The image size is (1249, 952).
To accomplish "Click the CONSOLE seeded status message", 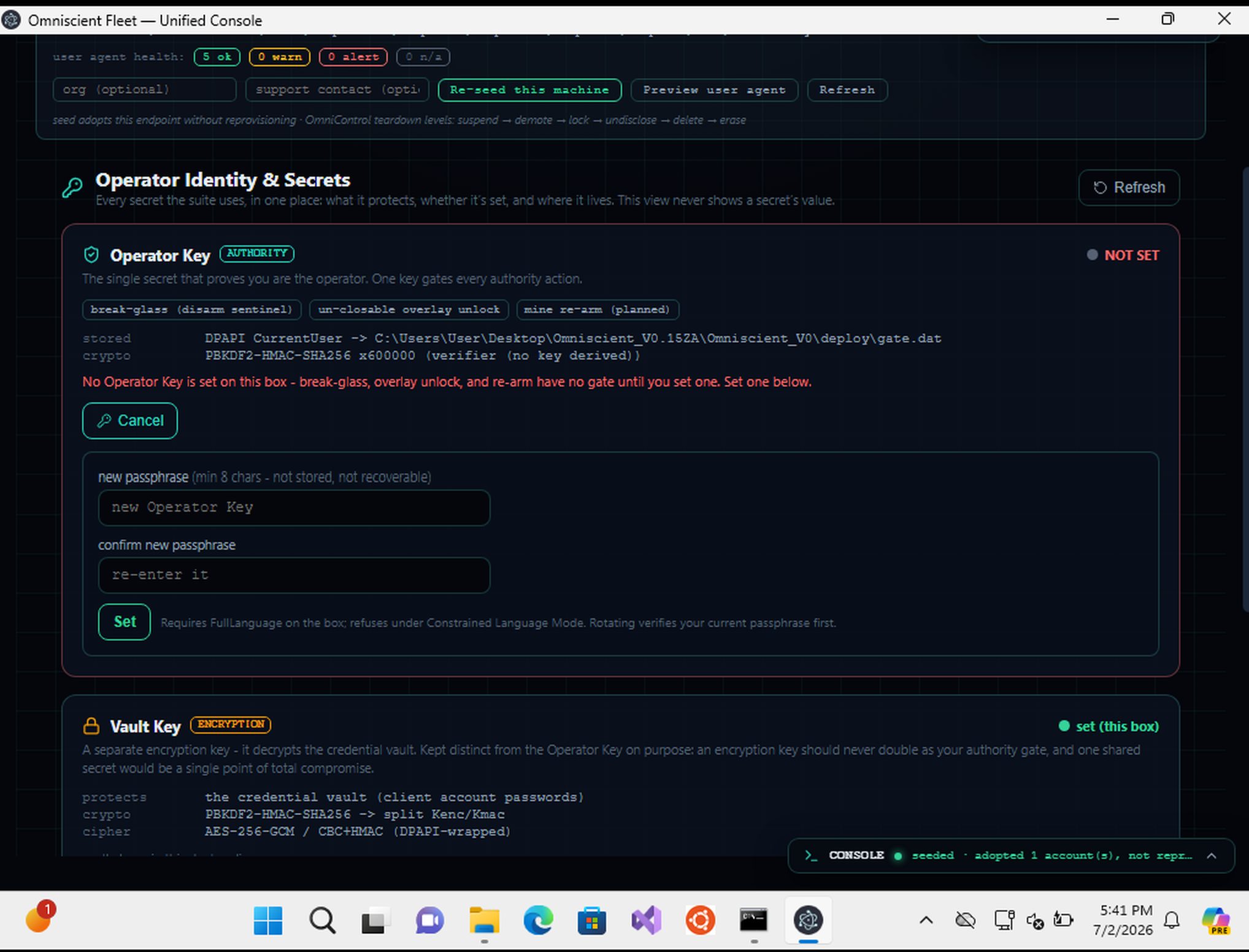I will tap(1051, 856).
